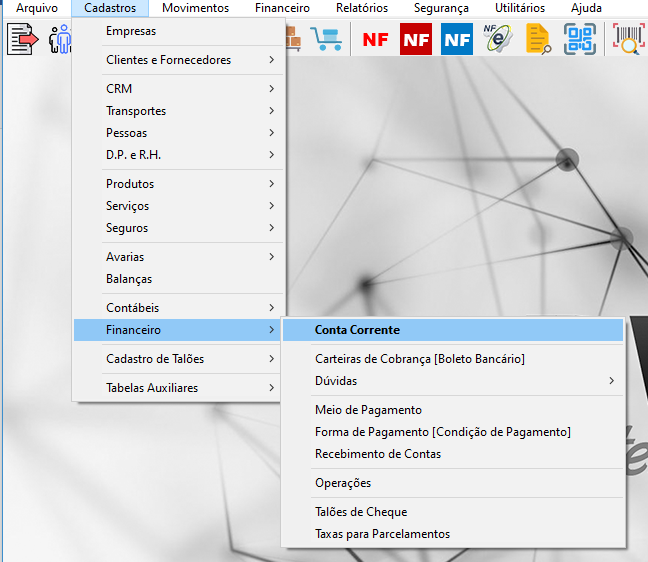Open Carteiras de Cobrança [Boleto Bancário]
This screenshot has width=648, height=562.
[453, 359]
